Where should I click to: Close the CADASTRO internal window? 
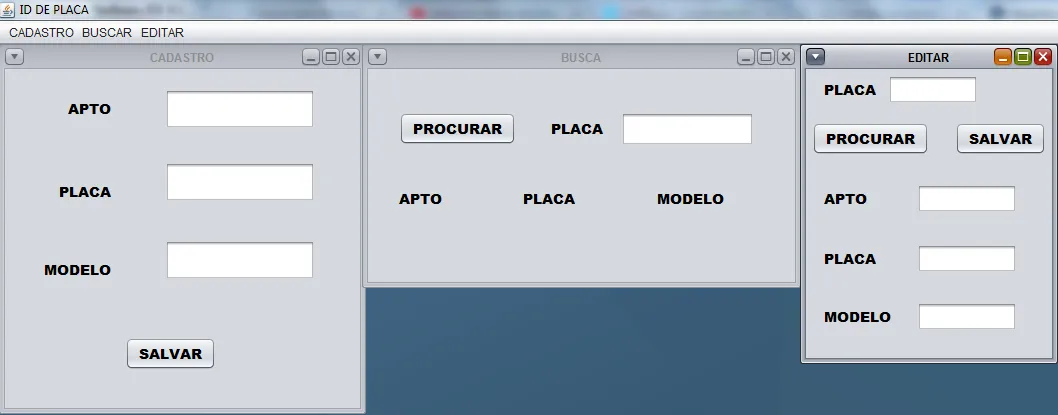(350, 57)
